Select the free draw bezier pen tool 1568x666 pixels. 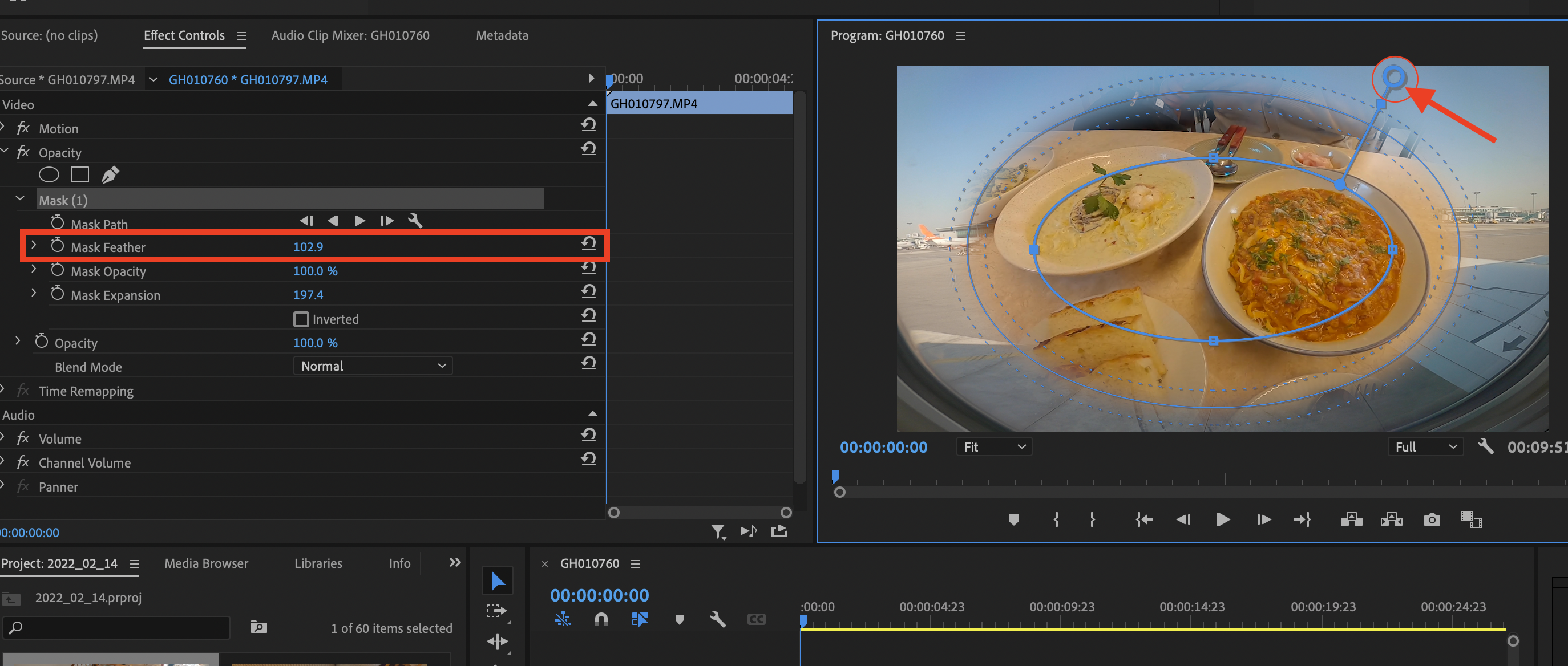[x=110, y=175]
